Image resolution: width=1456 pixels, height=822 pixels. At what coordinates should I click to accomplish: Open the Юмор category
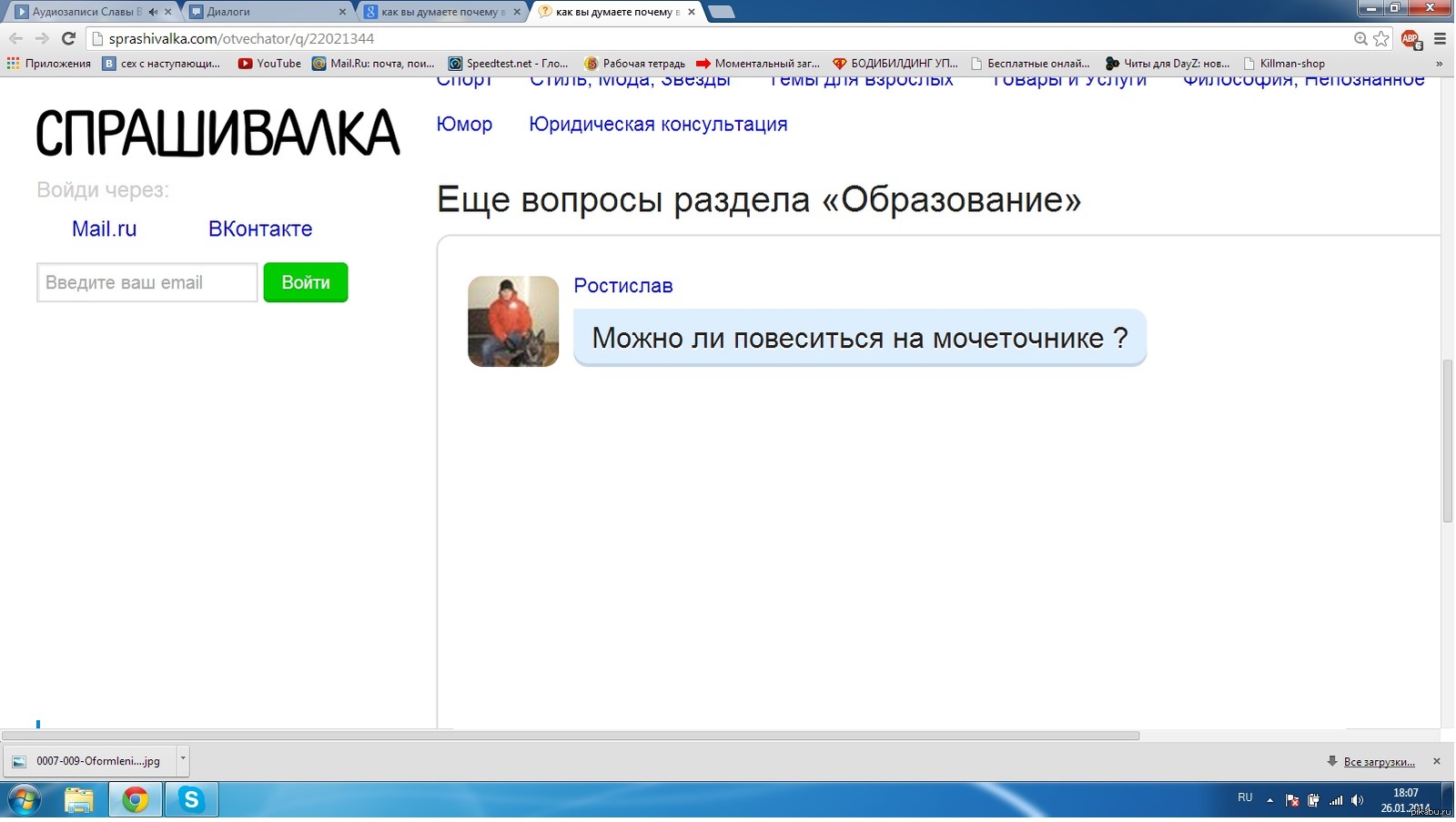(464, 124)
